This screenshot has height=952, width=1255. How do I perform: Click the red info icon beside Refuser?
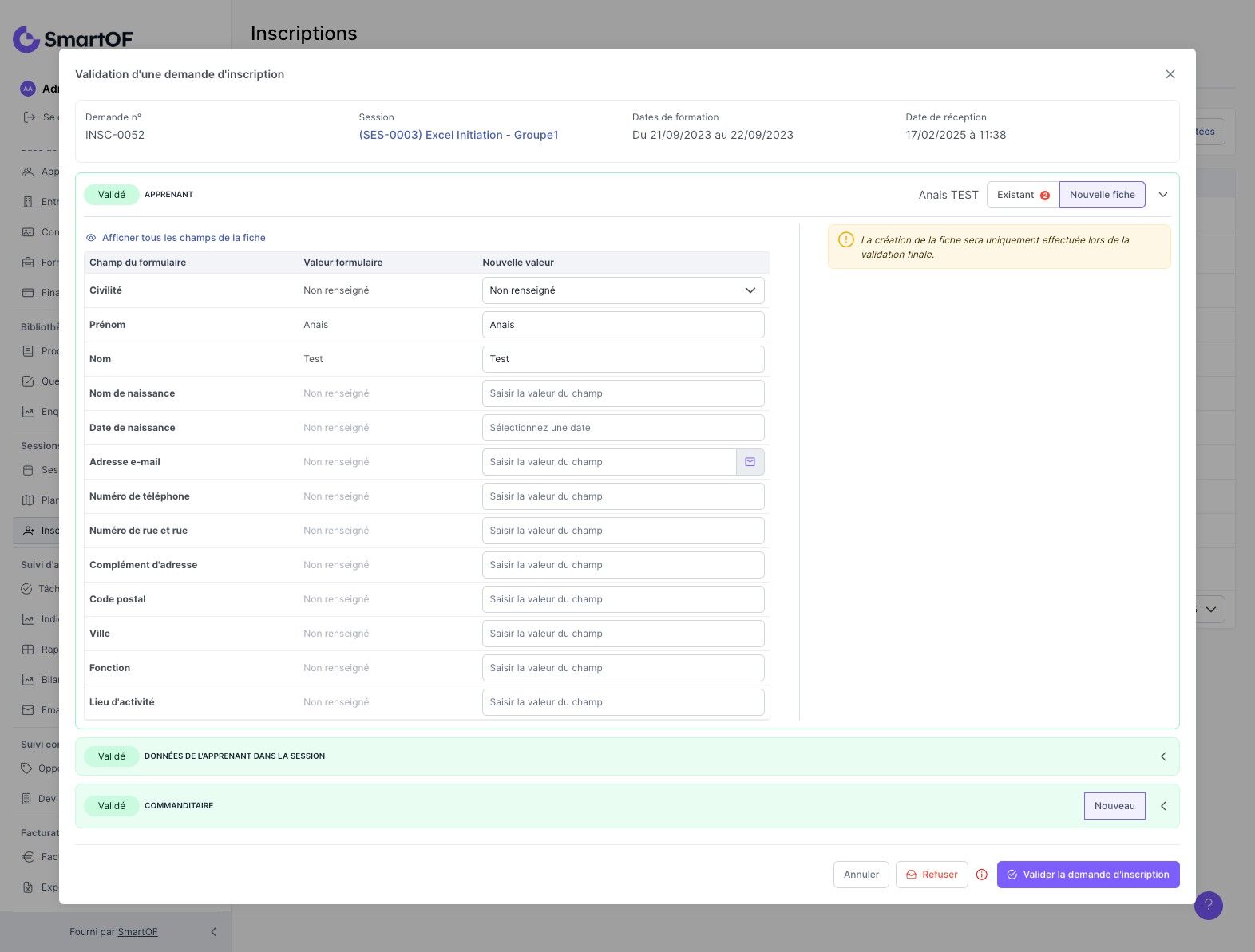pos(982,875)
